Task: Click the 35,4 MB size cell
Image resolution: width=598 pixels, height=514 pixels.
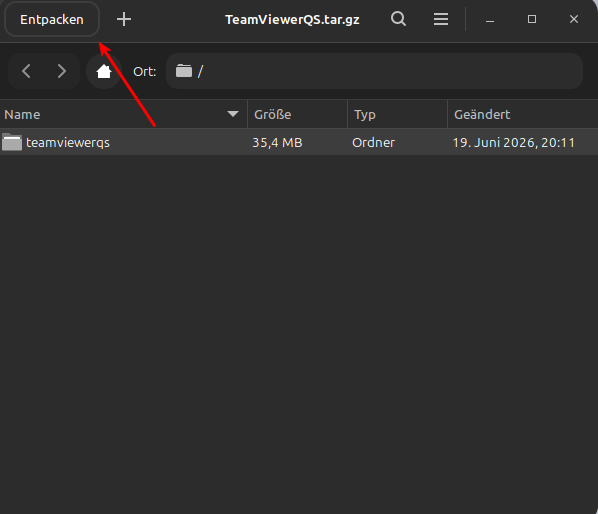Action: tap(277, 143)
